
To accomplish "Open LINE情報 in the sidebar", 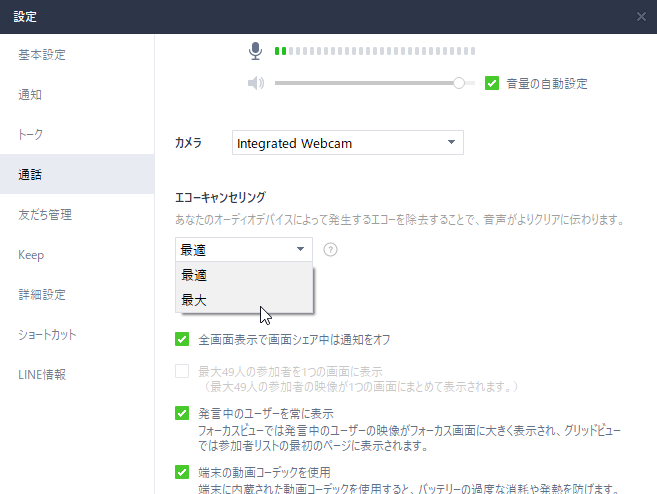I will 77,375.
